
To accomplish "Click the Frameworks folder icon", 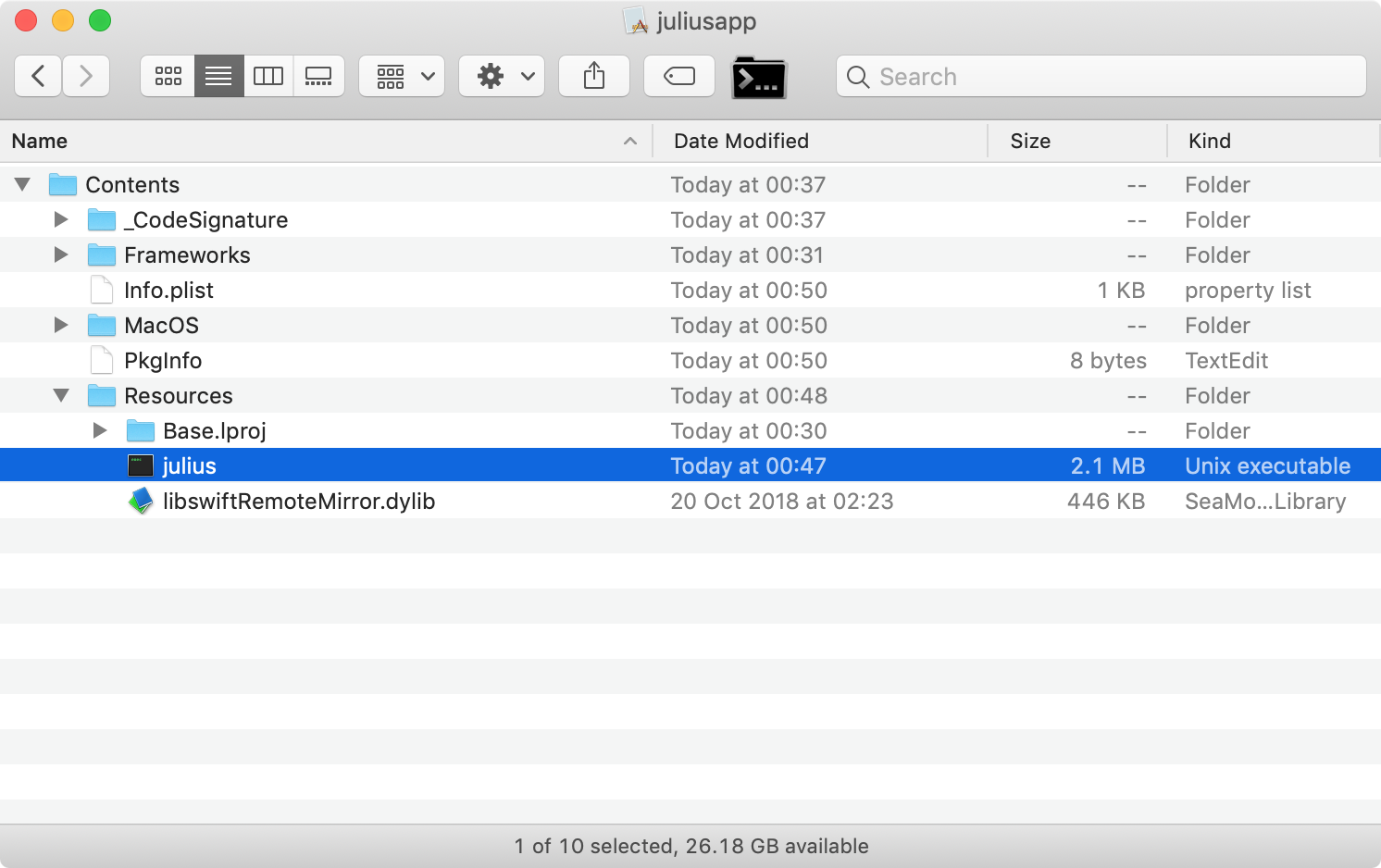I will 102,254.
